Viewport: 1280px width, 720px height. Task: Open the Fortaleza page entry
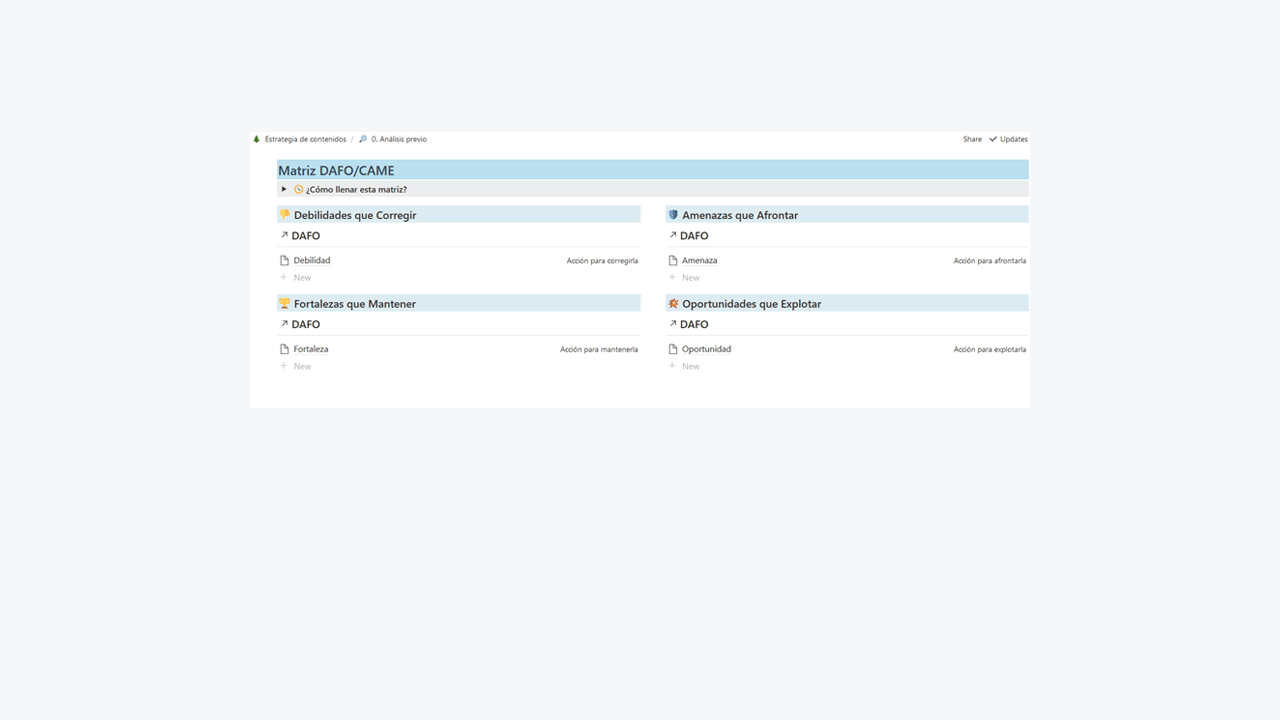(x=311, y=349)
